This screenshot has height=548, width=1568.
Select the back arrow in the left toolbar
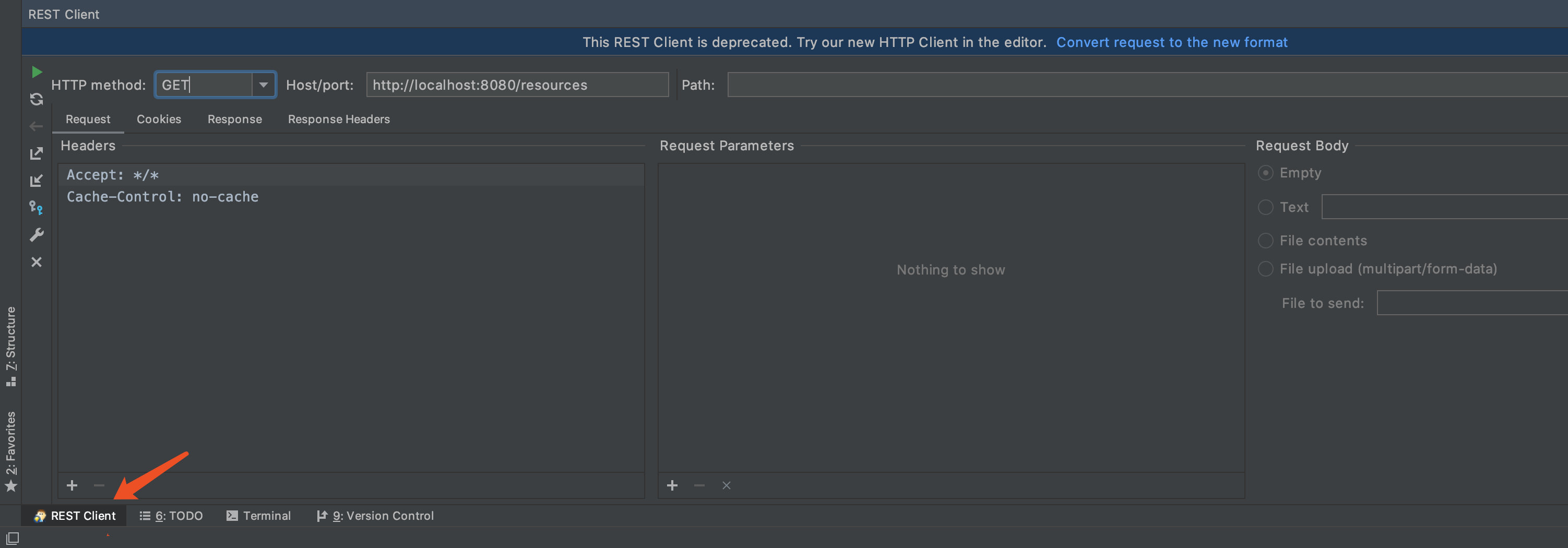tap(37, 126)
